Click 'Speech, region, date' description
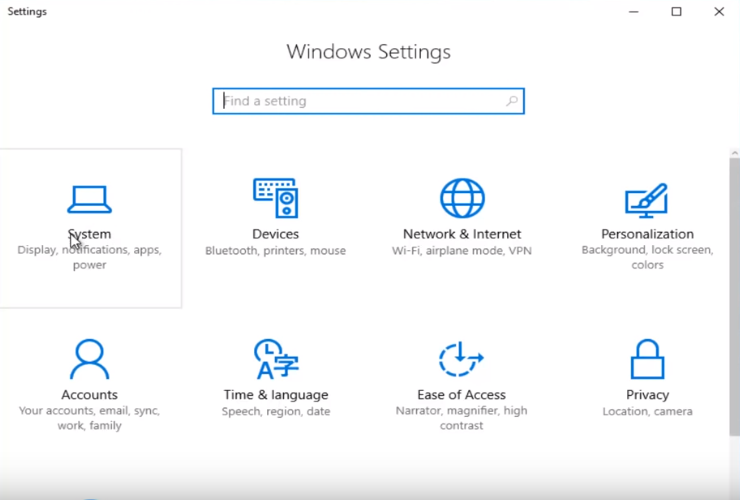 (x=276, y=412)
